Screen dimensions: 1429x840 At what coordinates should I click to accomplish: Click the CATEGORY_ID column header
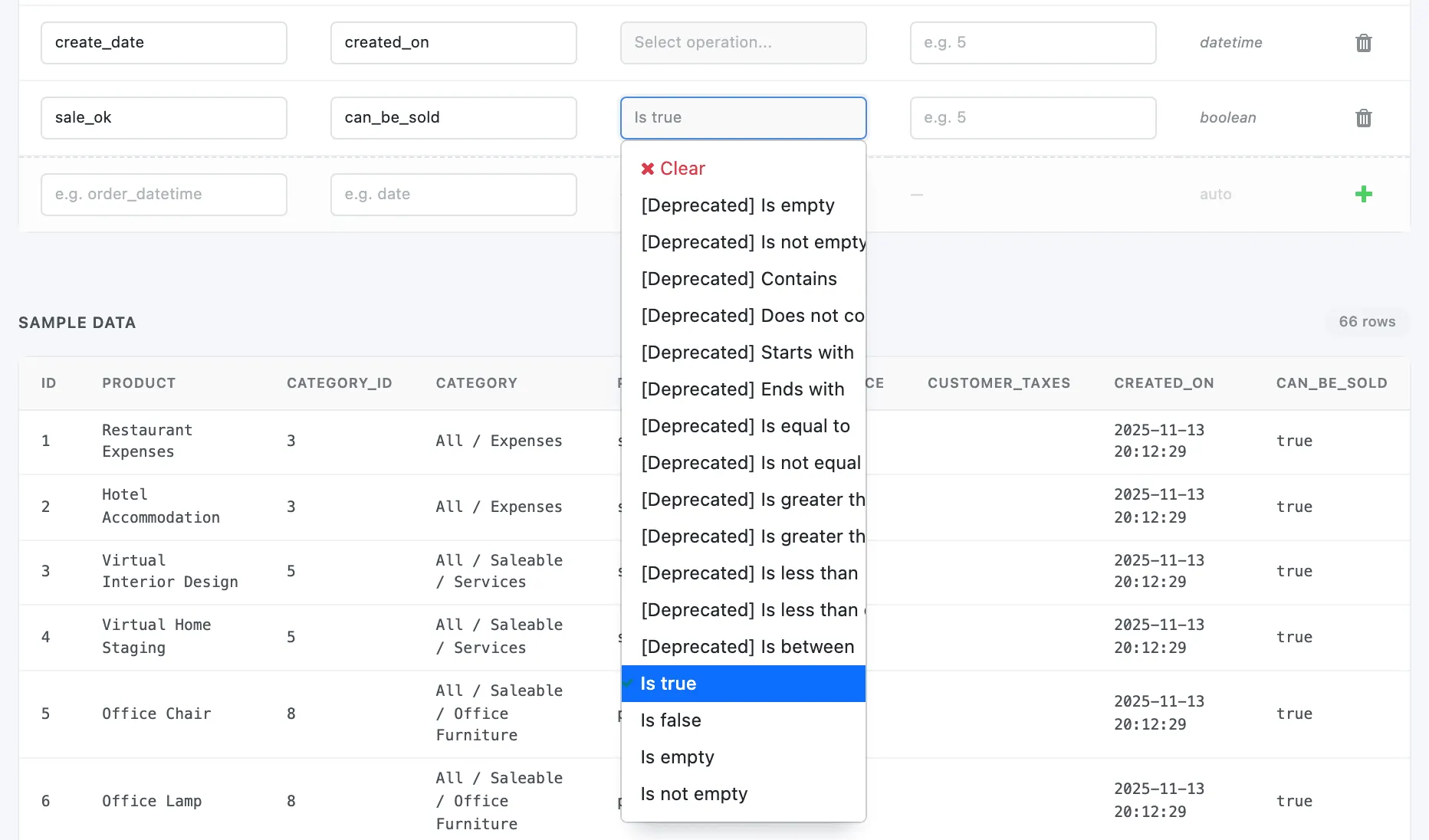point(339,383)
